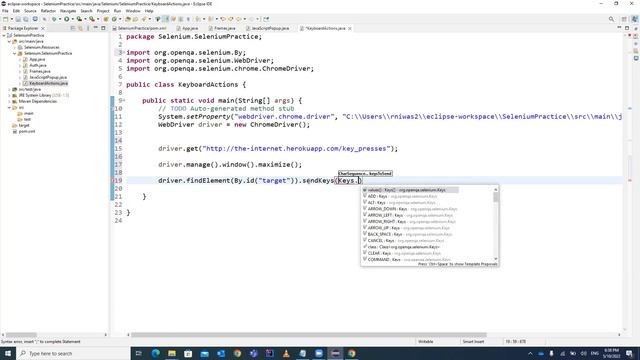Click the Java perspective icon at top right
Screen dimensions: 640x360
[x=634, y=19]
